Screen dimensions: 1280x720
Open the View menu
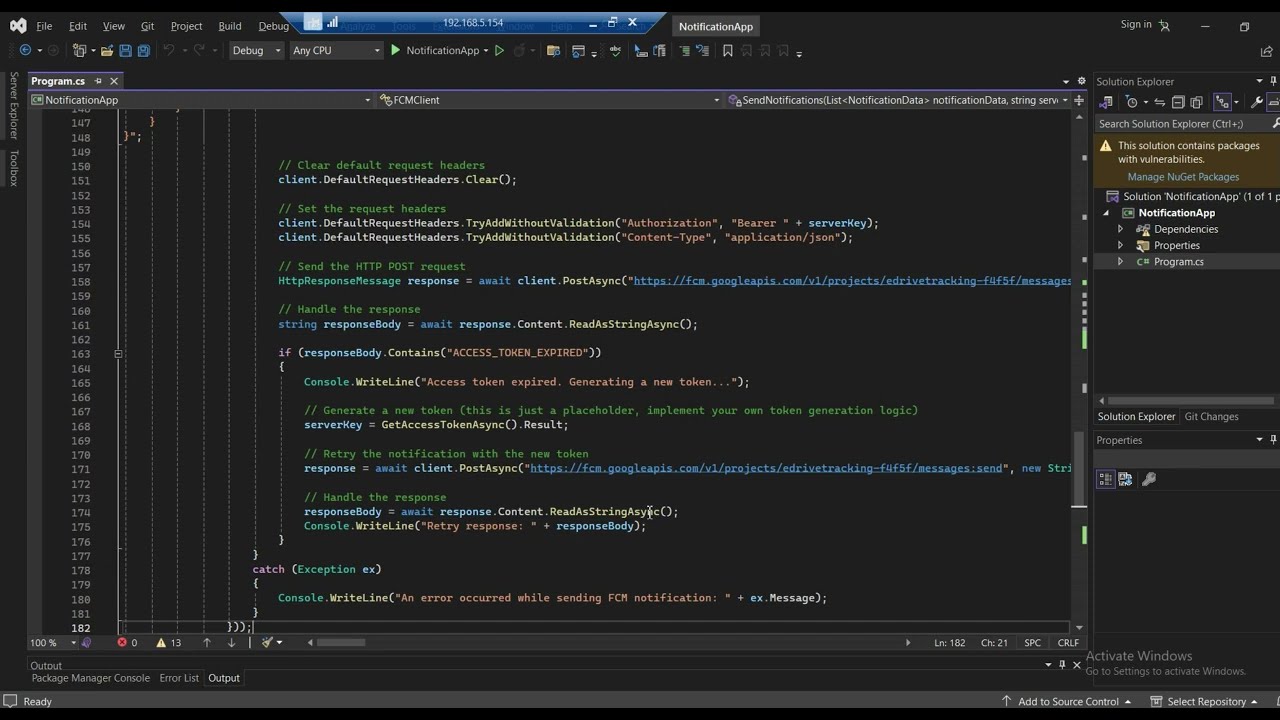(114, 26)
